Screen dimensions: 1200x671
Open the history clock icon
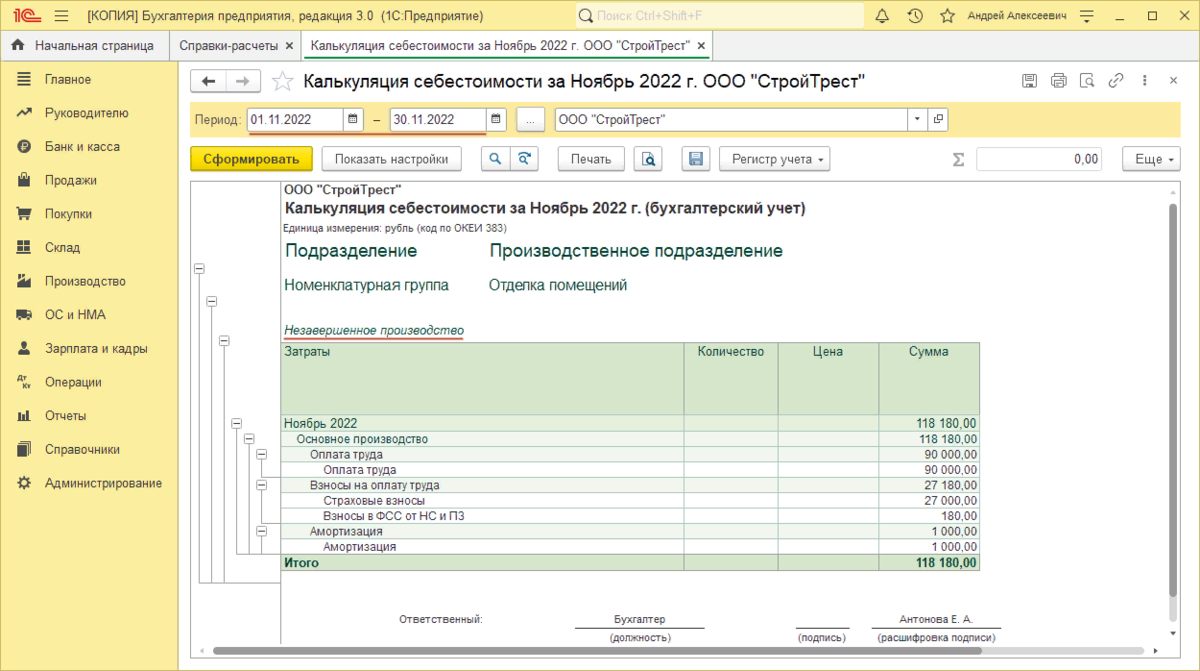(915, 16)
